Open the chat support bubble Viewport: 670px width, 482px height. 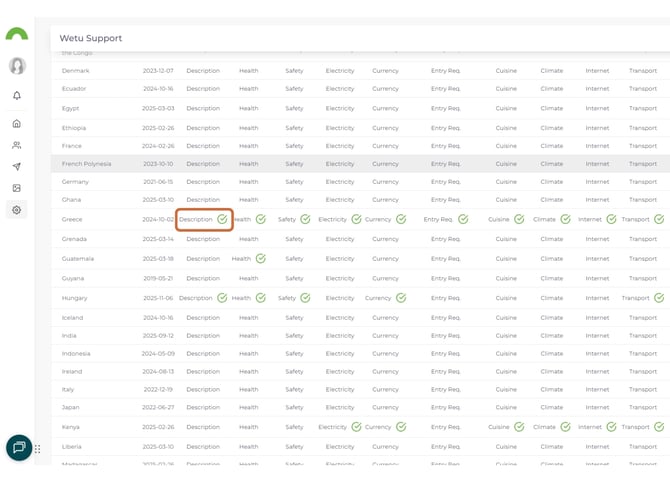coord(19,447)
